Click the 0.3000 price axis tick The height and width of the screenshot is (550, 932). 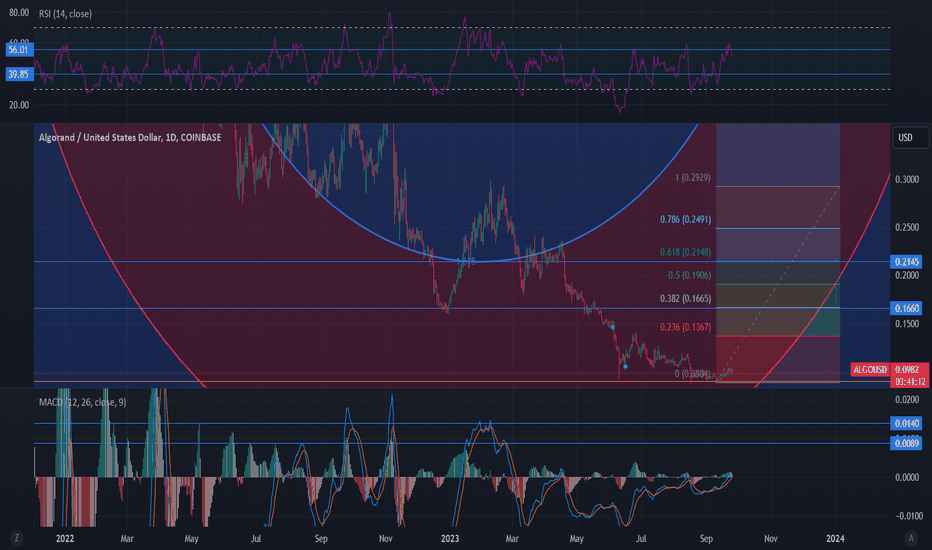pos(907,180)
